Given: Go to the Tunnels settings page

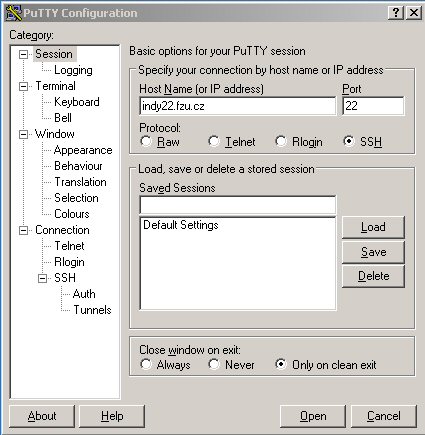Looking at the screenshot, I should click(92, 310).
